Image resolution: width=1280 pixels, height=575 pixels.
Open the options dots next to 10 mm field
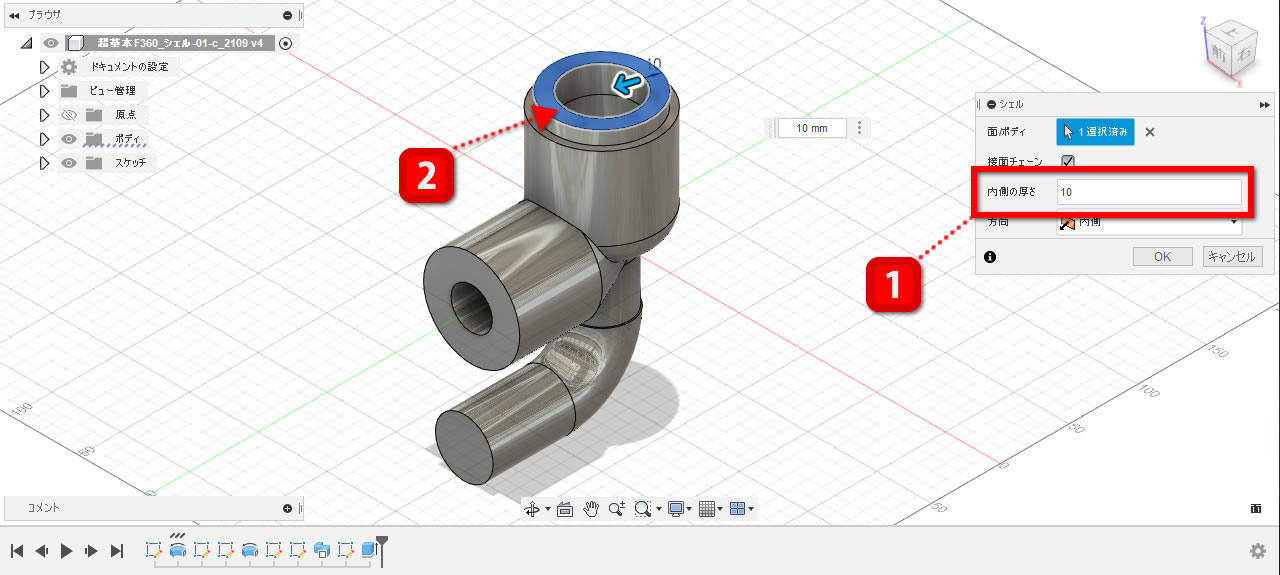pos(860,128)
